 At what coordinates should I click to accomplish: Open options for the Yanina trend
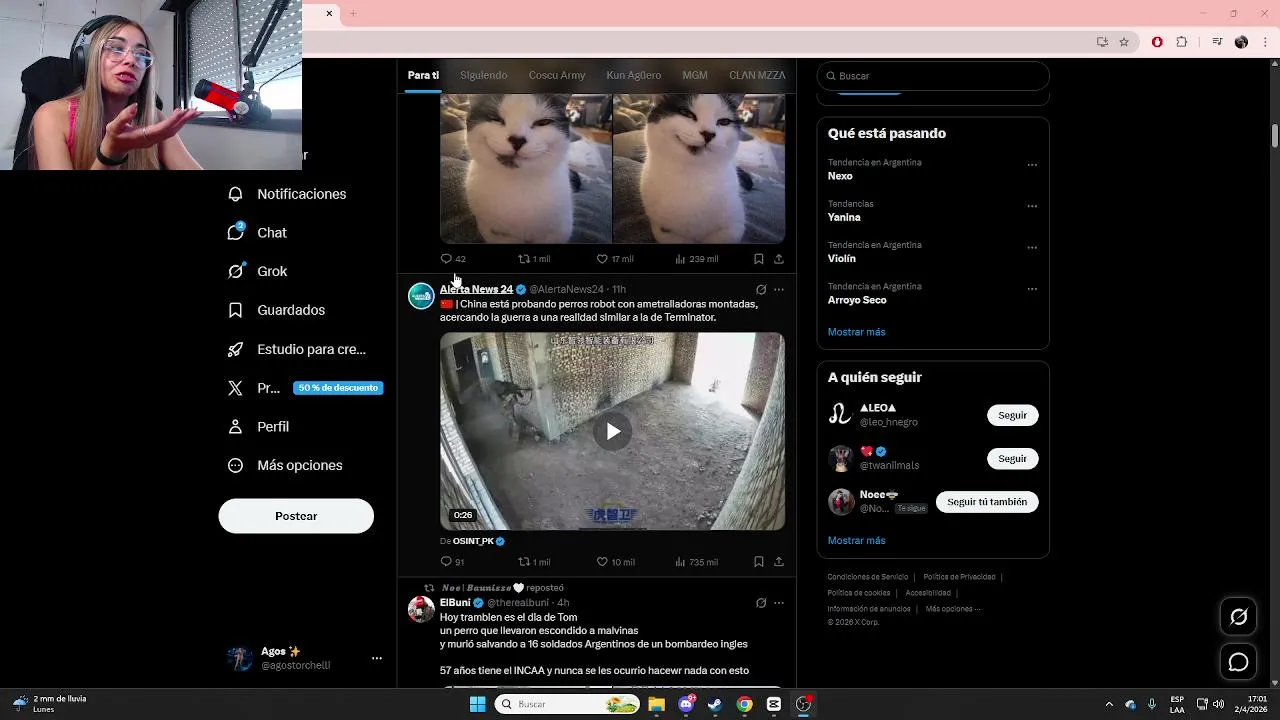click(1032, 206)
